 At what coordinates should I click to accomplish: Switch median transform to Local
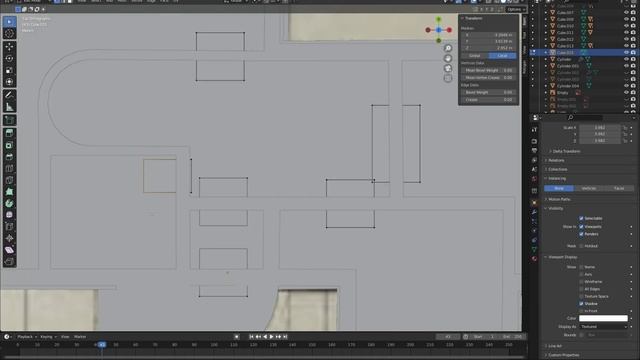pyautogui.click(x=502, y=56)
